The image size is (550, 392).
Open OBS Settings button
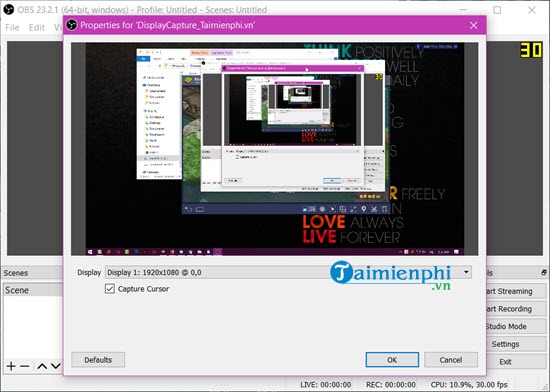[x=515, y=344]
